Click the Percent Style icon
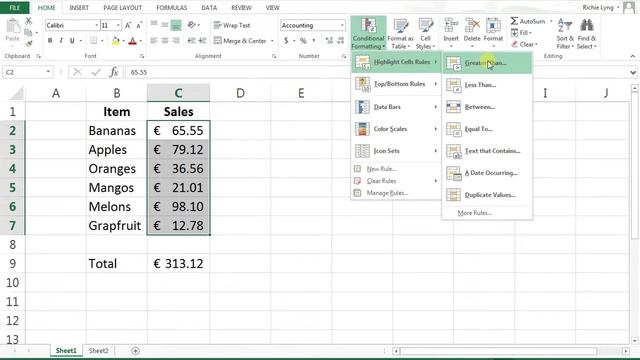Viewport: 640px width, 360px height. coord(303,40)
